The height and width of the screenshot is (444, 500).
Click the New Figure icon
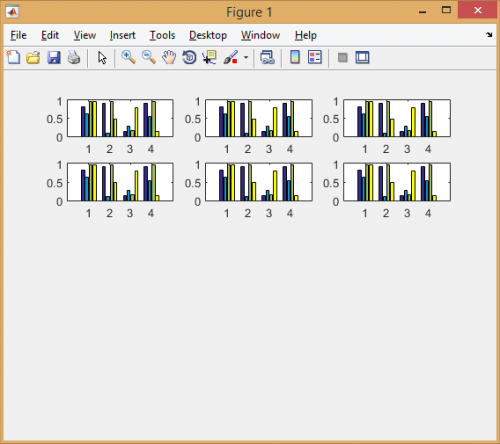pos(13,57)
